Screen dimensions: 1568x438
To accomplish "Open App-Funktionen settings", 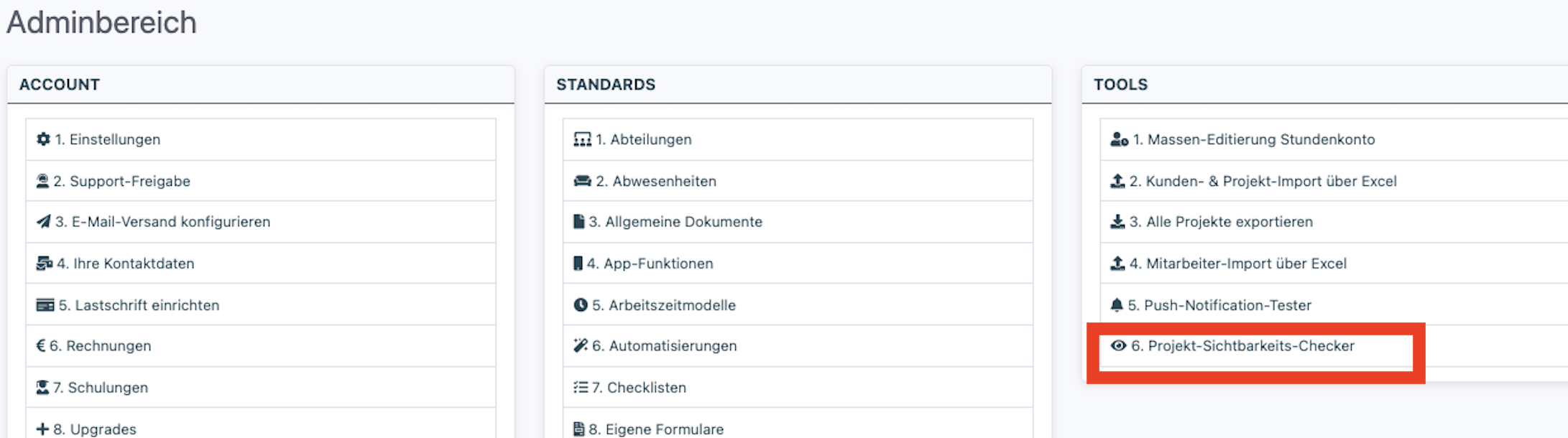I will (x=650, y=264).
